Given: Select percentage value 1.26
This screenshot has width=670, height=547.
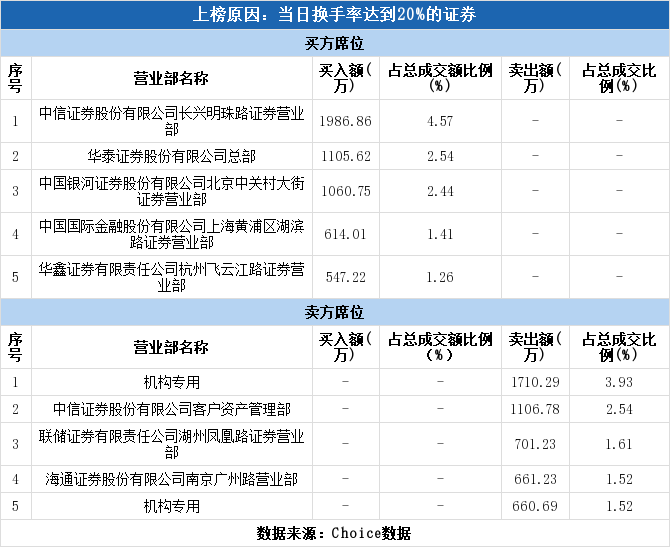Looking at the screenshot, I should coord(440,277).
